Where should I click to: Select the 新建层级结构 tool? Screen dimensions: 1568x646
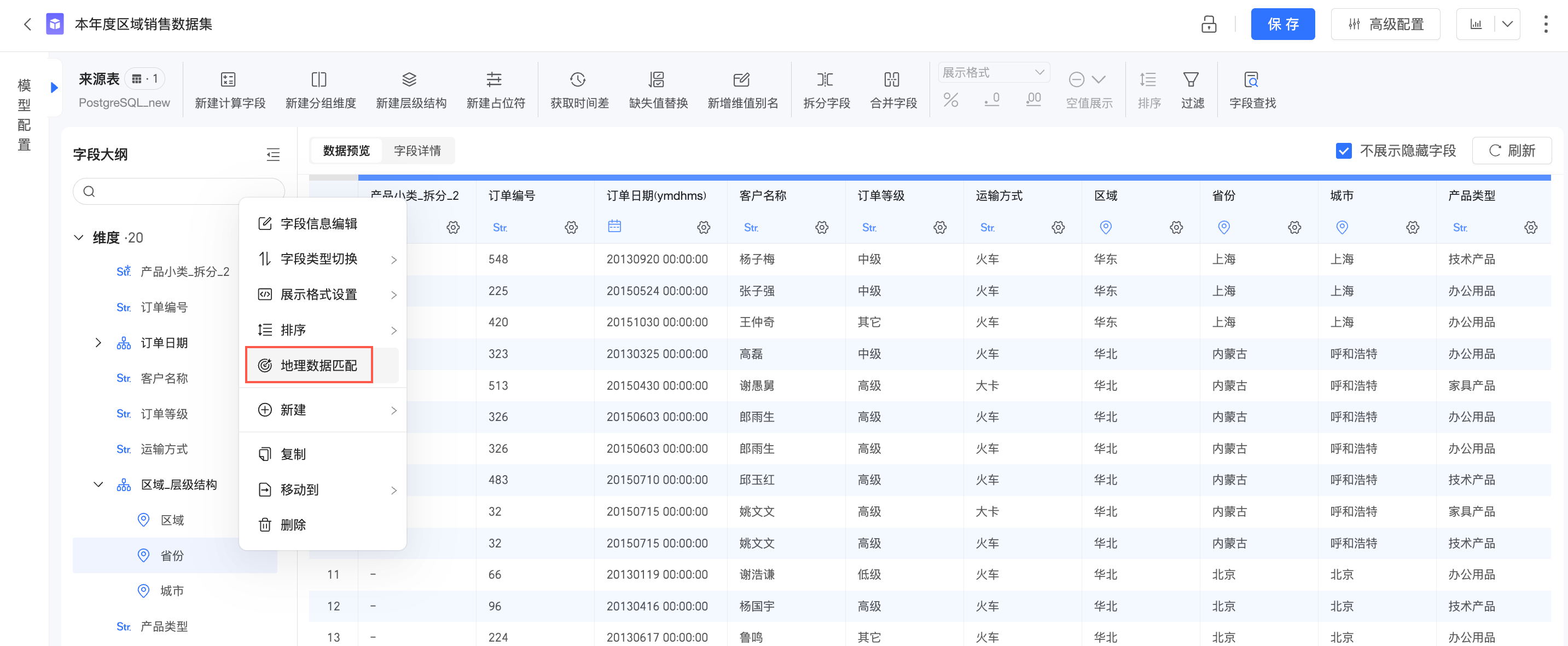pos(411,89)
